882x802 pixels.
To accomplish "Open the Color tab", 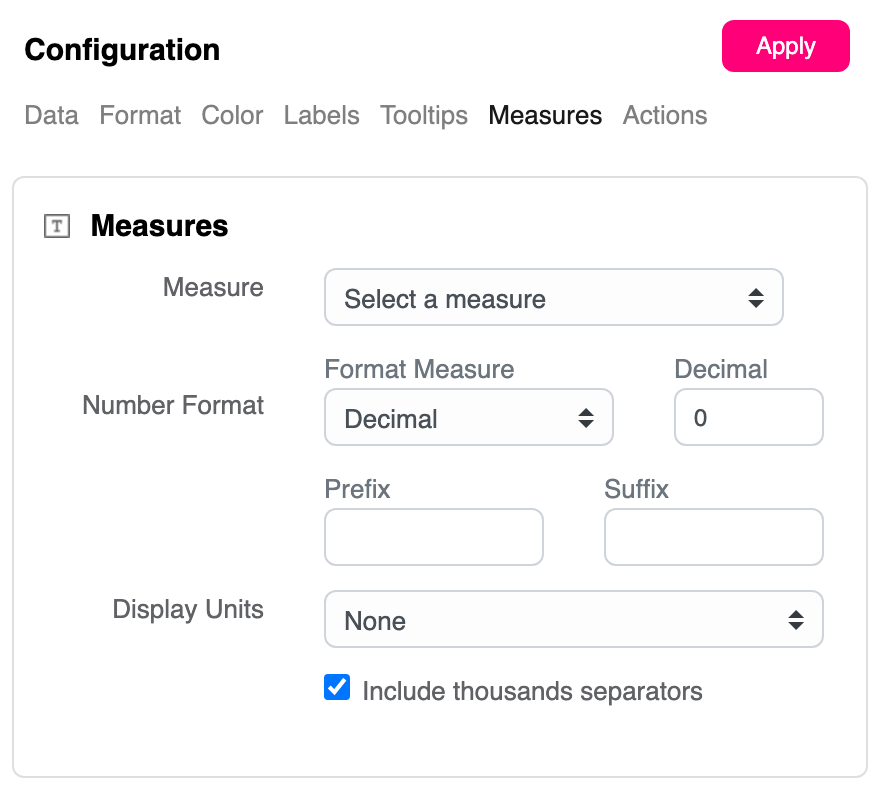I will point(232,116).
